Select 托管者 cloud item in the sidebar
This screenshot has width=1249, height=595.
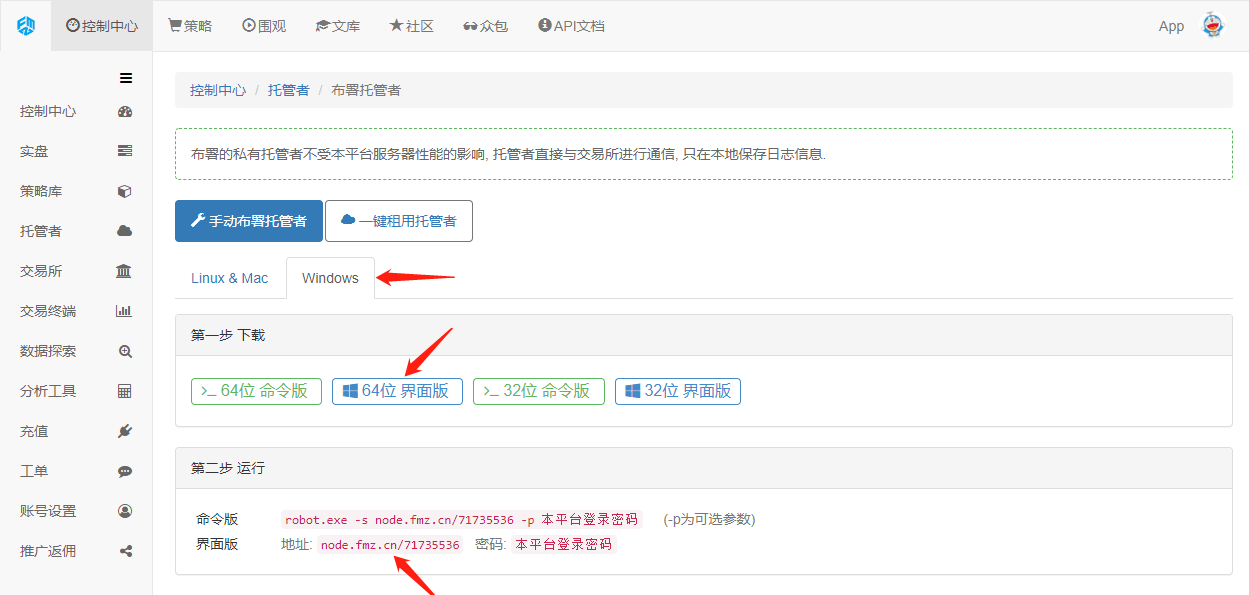tap(76, 231)
